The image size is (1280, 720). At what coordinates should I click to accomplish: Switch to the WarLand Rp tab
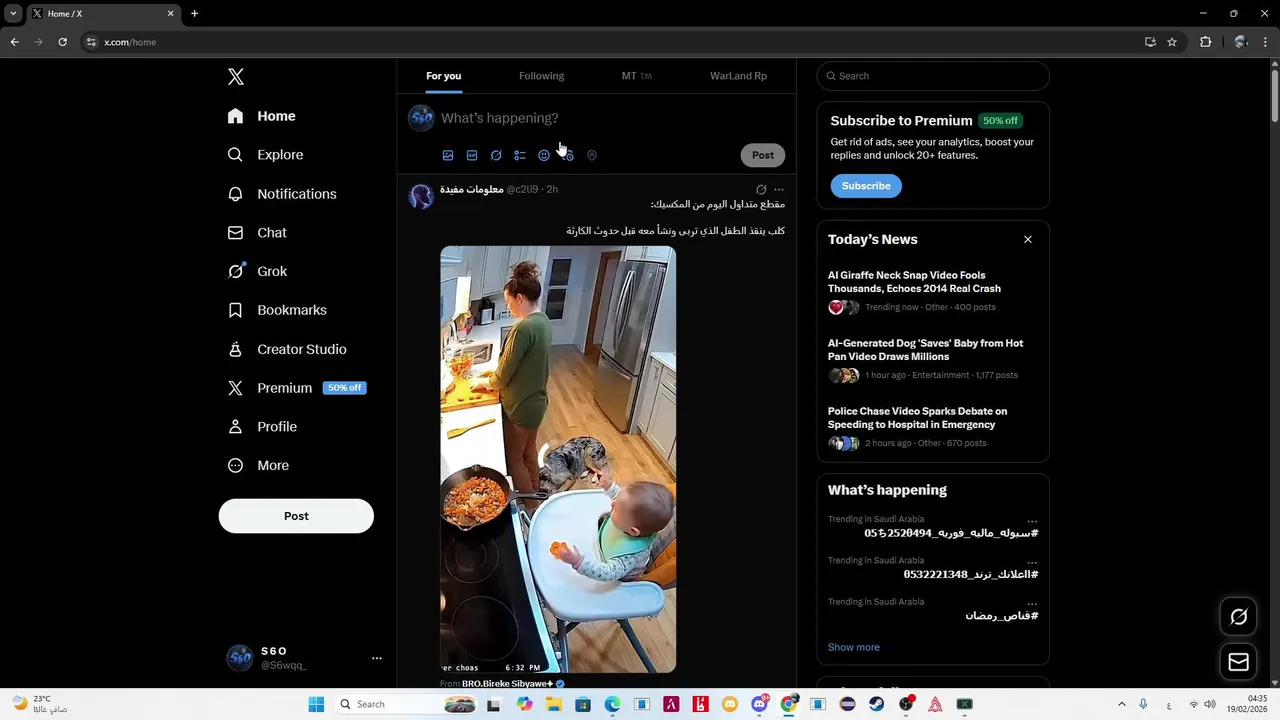(x=738, y=76)
